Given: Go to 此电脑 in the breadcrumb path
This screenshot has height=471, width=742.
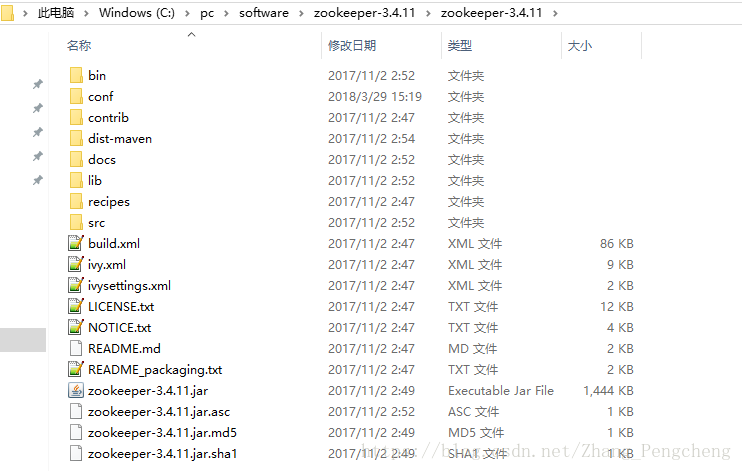Looking at the screenshot, I should 56,13.
